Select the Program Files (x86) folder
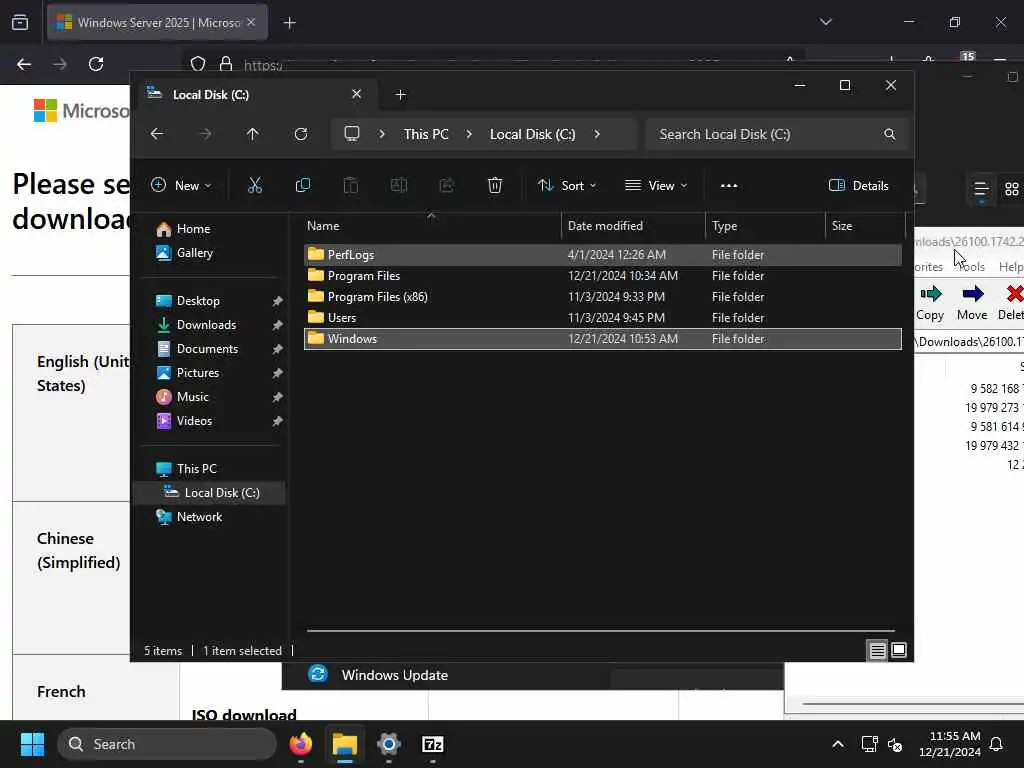This screenshot has width=1024, height=768. click(x=602, y=296)
